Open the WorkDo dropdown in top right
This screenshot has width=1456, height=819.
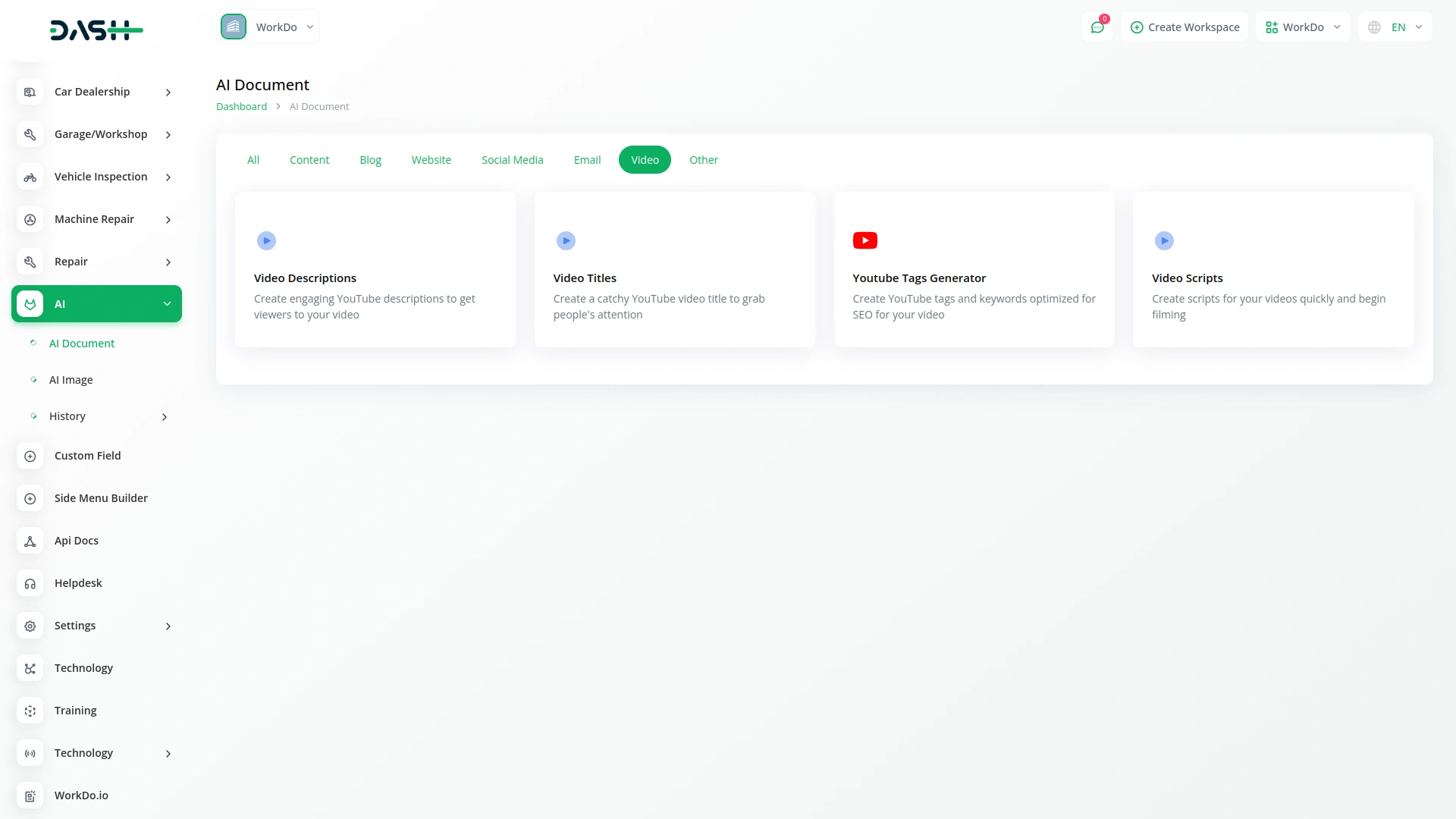pos(1303,27)
